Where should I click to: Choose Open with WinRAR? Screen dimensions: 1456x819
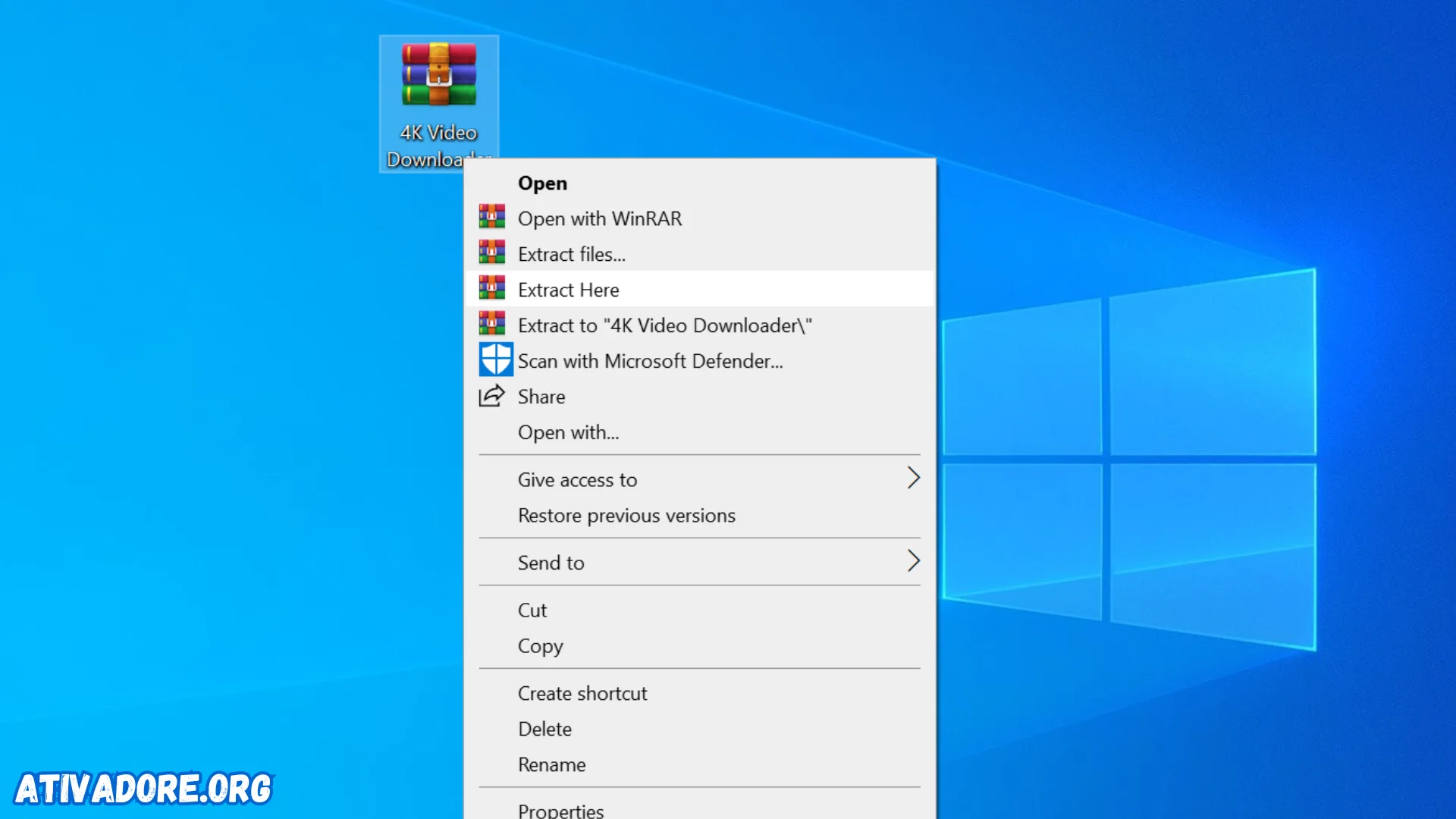click(699, 218)
